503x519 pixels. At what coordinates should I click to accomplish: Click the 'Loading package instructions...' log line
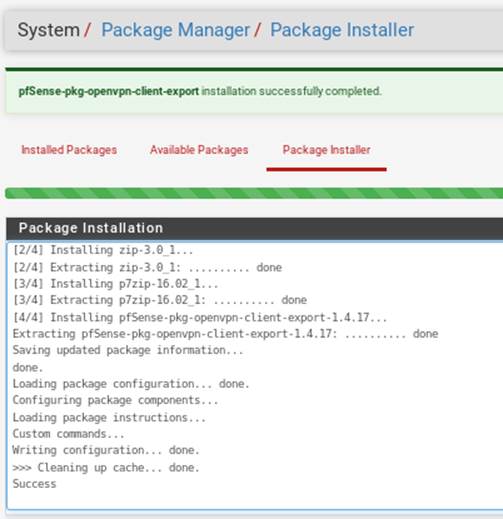coord(109,418)
